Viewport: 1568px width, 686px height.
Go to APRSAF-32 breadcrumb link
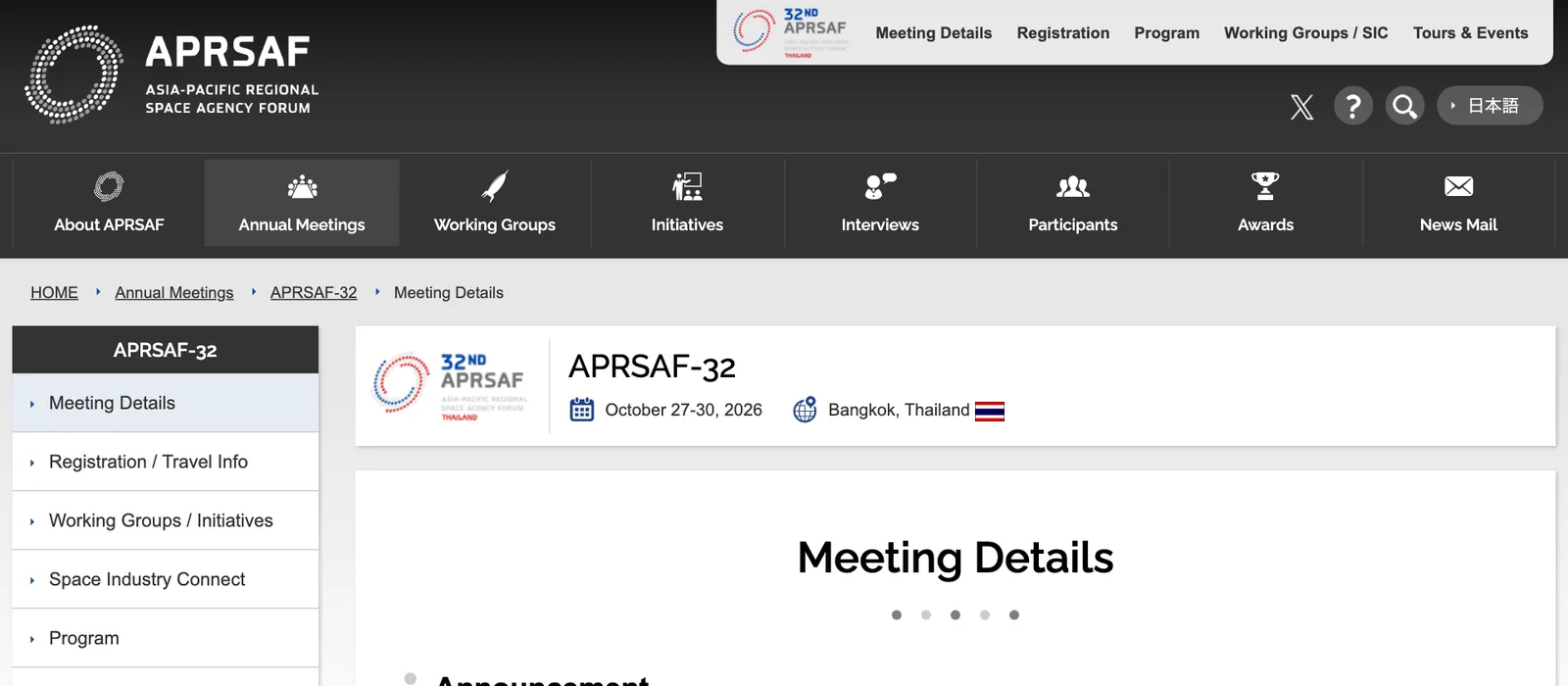click(314, 292)
